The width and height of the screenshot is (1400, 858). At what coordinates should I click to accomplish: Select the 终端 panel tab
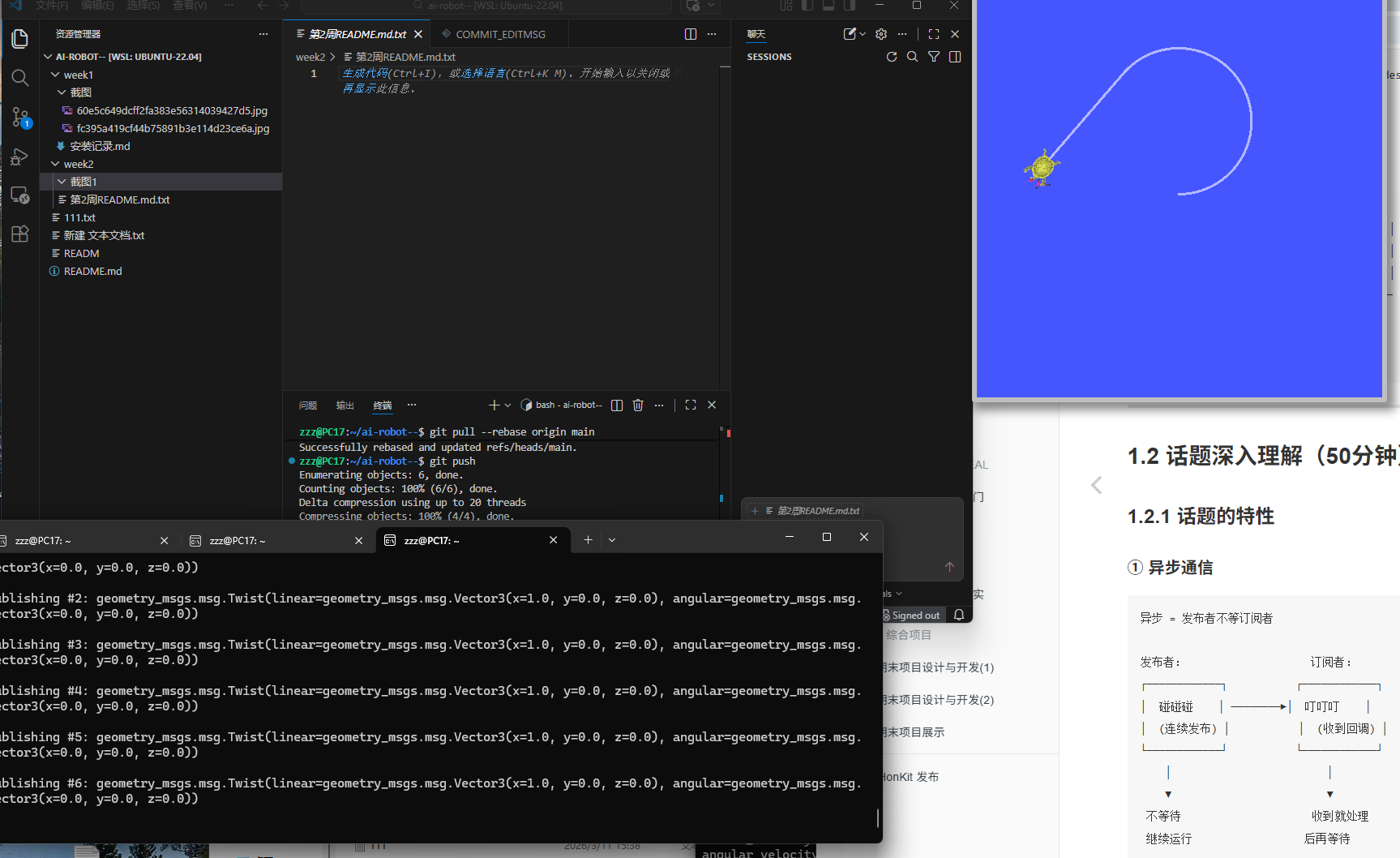[383, 405]
